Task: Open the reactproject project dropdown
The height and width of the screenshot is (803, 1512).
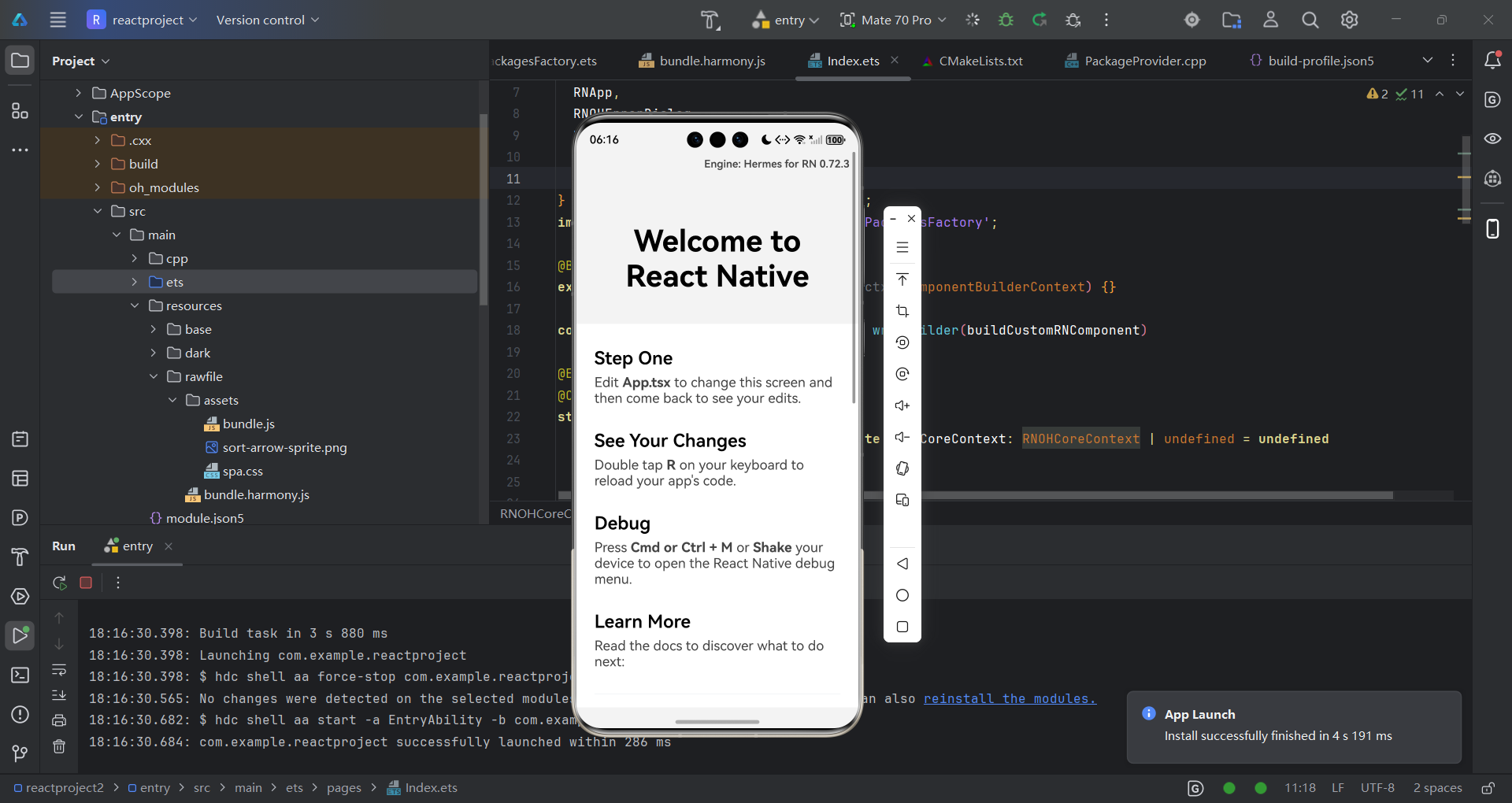Action: [142, 20]
